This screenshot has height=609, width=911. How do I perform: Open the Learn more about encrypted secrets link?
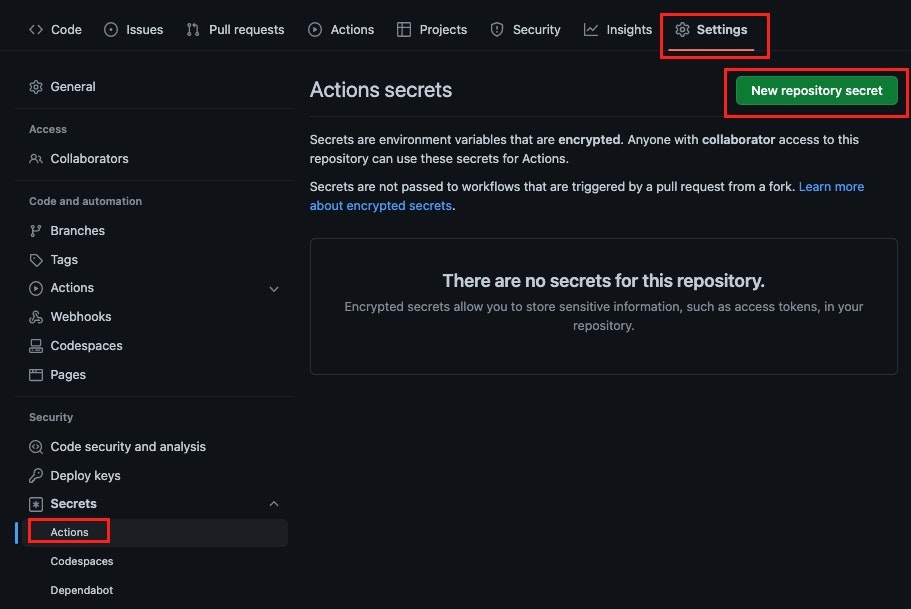pyautogui.click(x=587, y=196)
